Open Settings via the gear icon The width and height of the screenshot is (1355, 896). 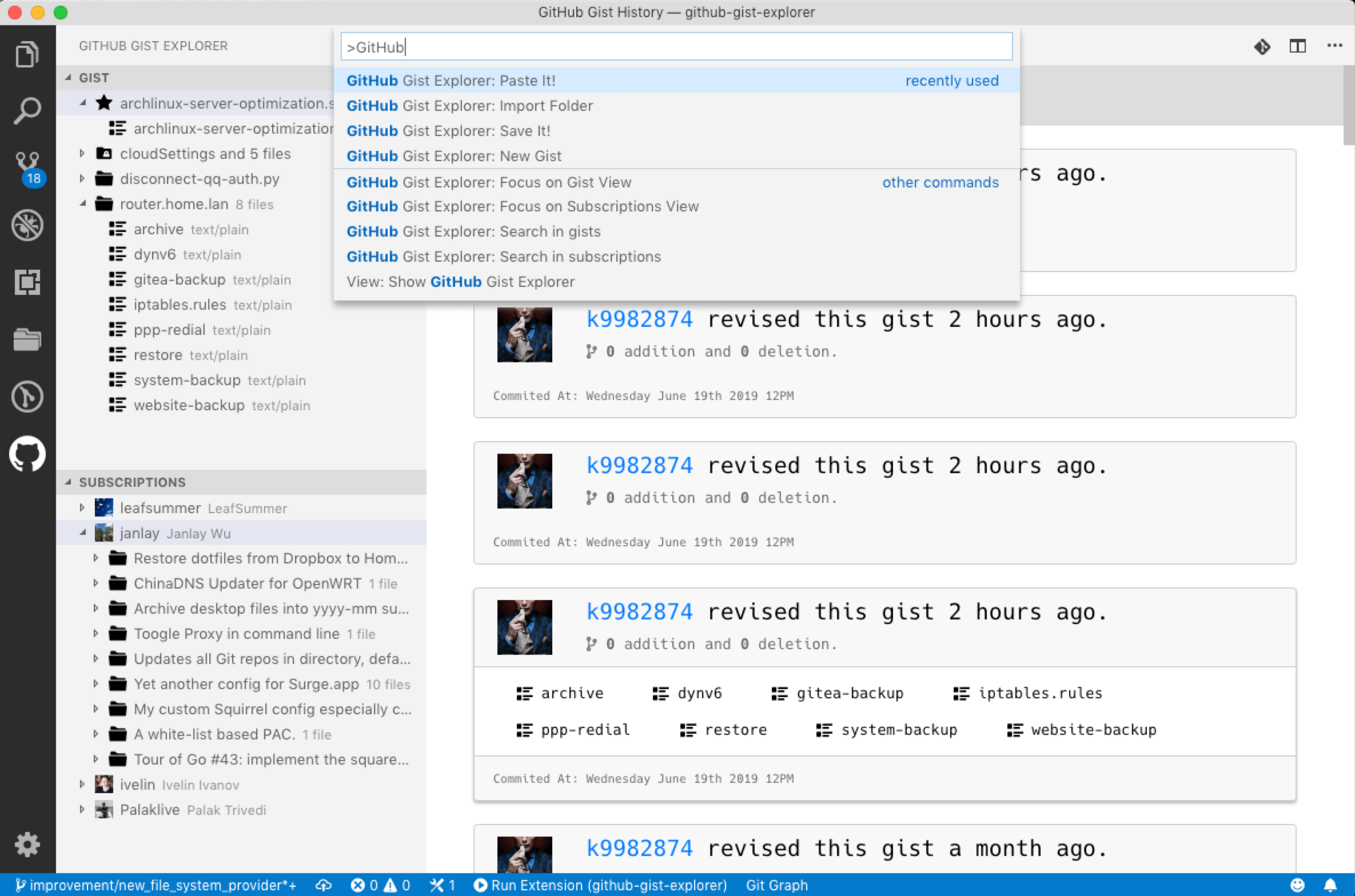click(27, 845)
